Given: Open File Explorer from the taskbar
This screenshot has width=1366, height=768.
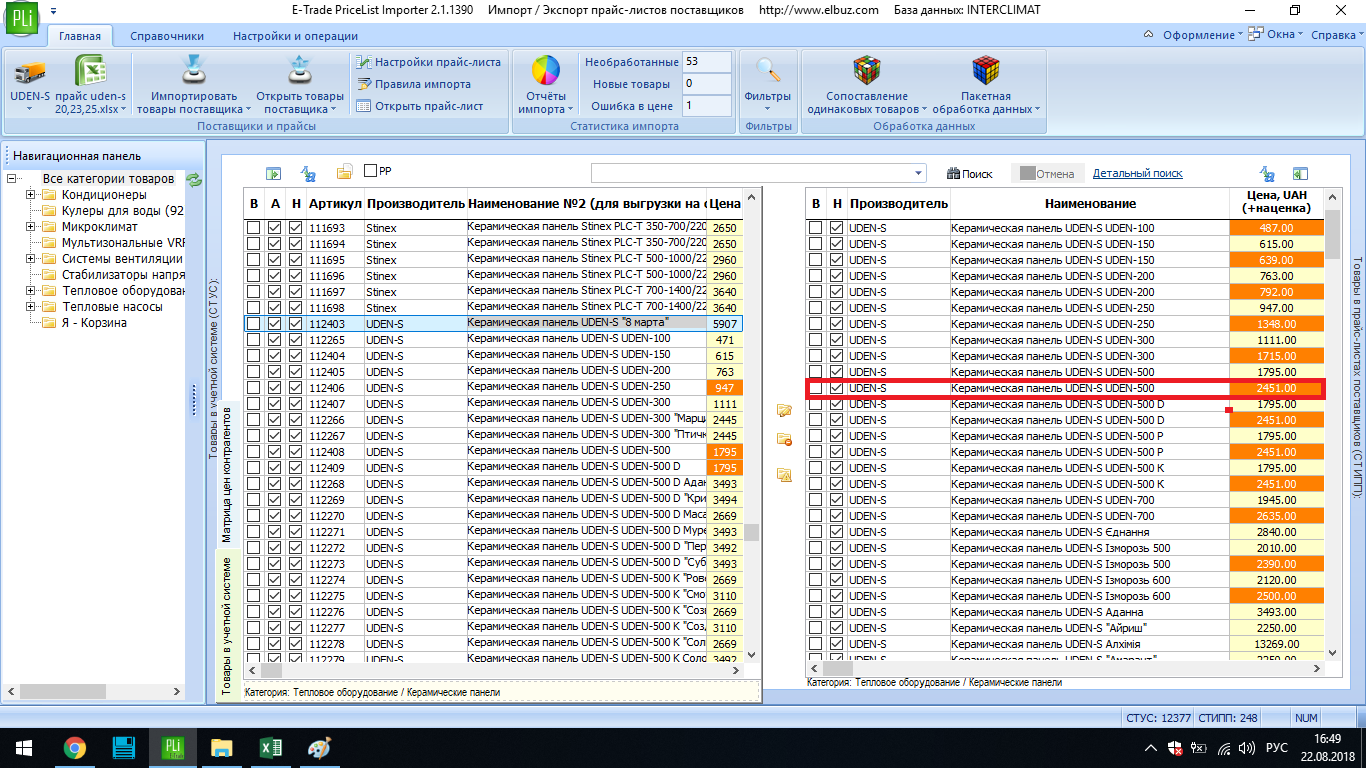Looking at the screenshot, I should pos(221,748).
